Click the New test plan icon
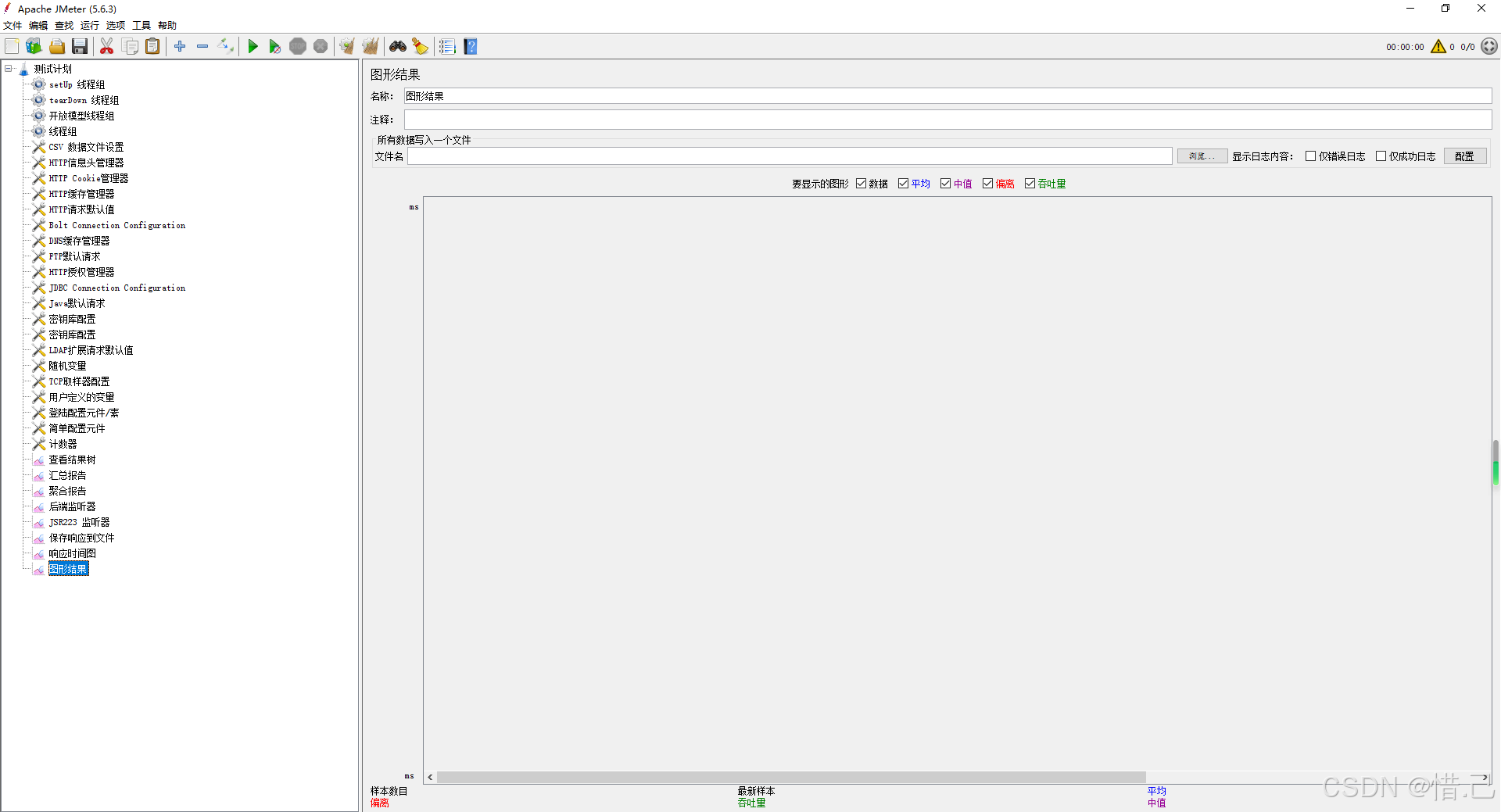The image size is (1501, 812). 12,47
